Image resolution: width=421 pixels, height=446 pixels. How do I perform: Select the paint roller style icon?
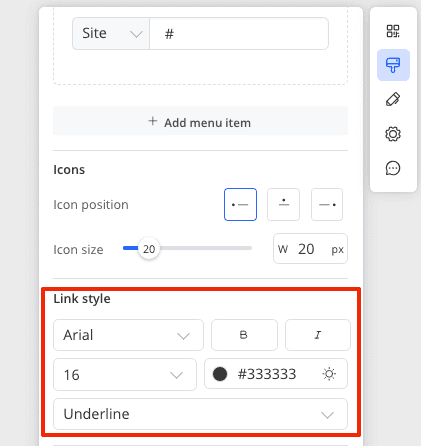click(x=393, y=65)
